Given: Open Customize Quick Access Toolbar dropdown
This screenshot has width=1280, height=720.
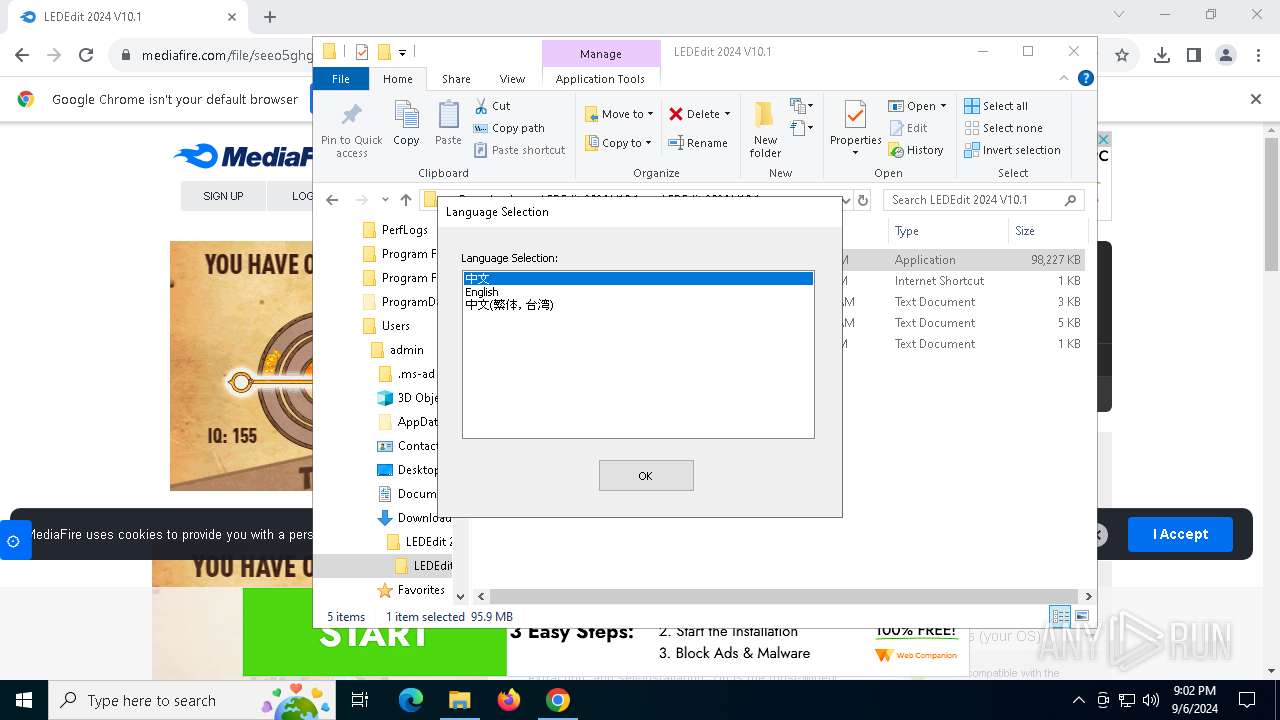Looking at the screenshot, I should [402, 52].
